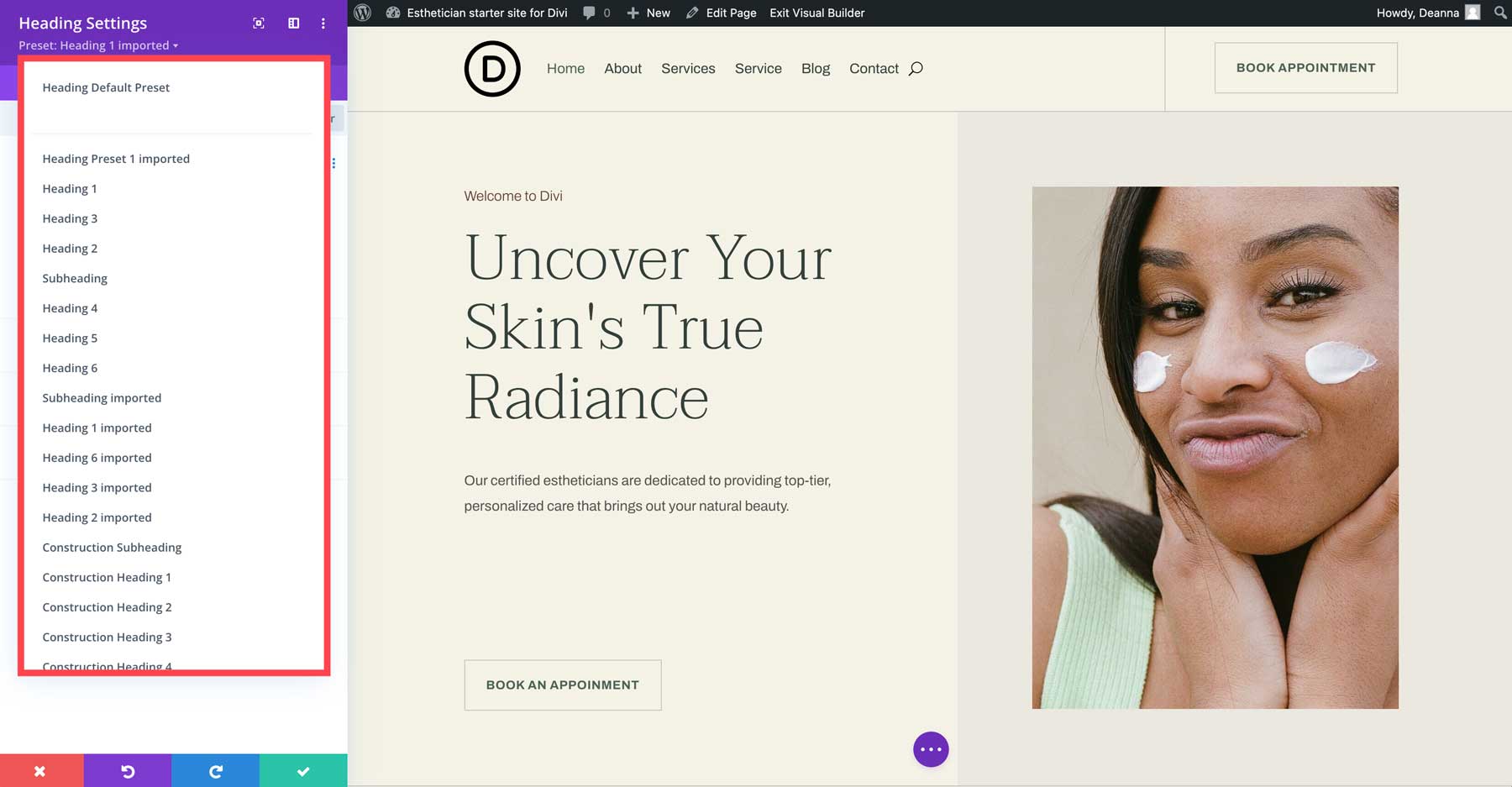The image size is (1512, 787).
Task: Open the Services menu item
Action: coord(688,68)
